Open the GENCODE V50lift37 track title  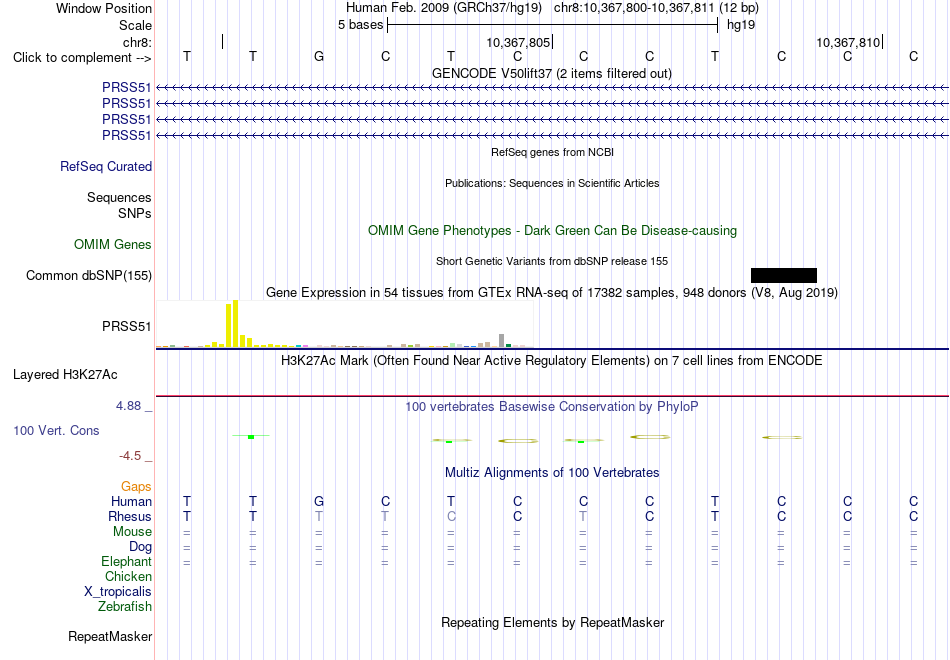tap(551, 73)
